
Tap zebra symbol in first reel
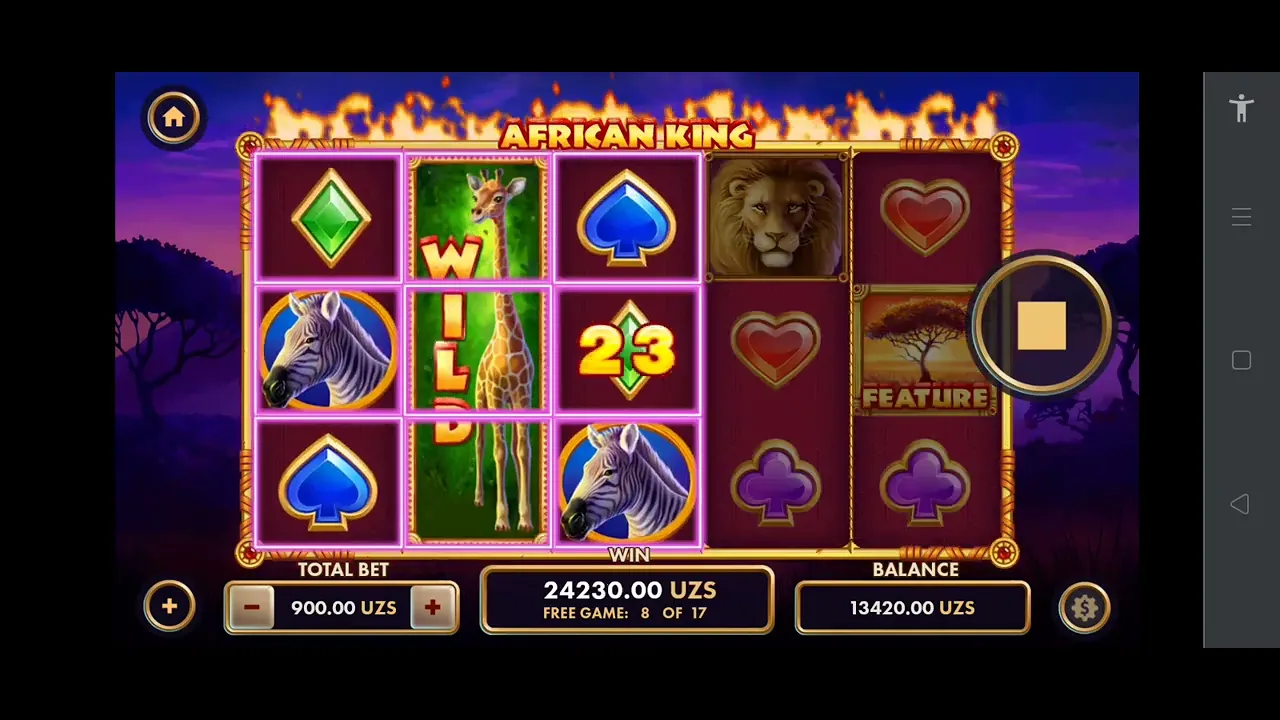328,350
